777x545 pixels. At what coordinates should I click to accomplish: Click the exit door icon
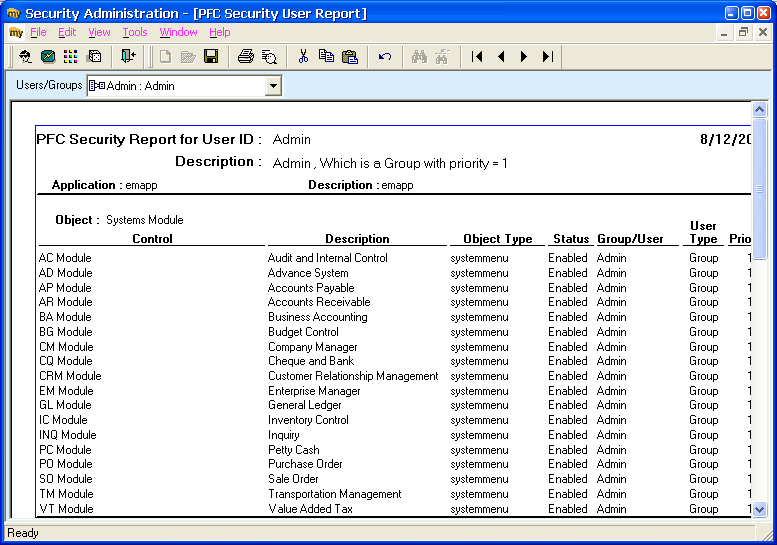pyautogui.click(x=128, y=56)
